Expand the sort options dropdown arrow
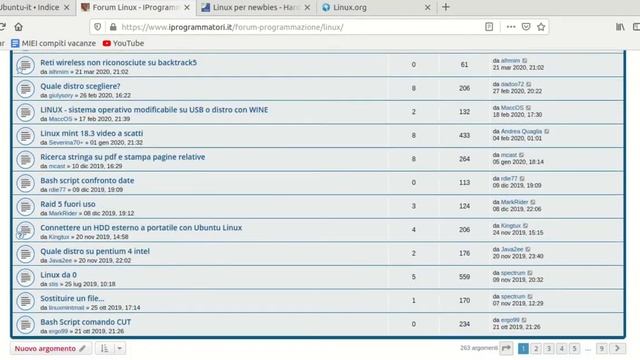Viewport: 640px width, 360px height. (x=120, y=349)
